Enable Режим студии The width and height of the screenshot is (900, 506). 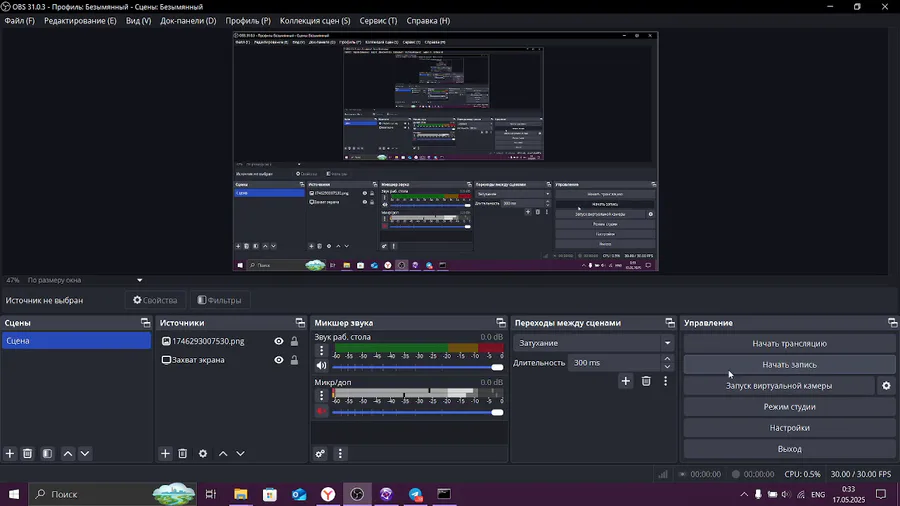click(x=789, y=407)
